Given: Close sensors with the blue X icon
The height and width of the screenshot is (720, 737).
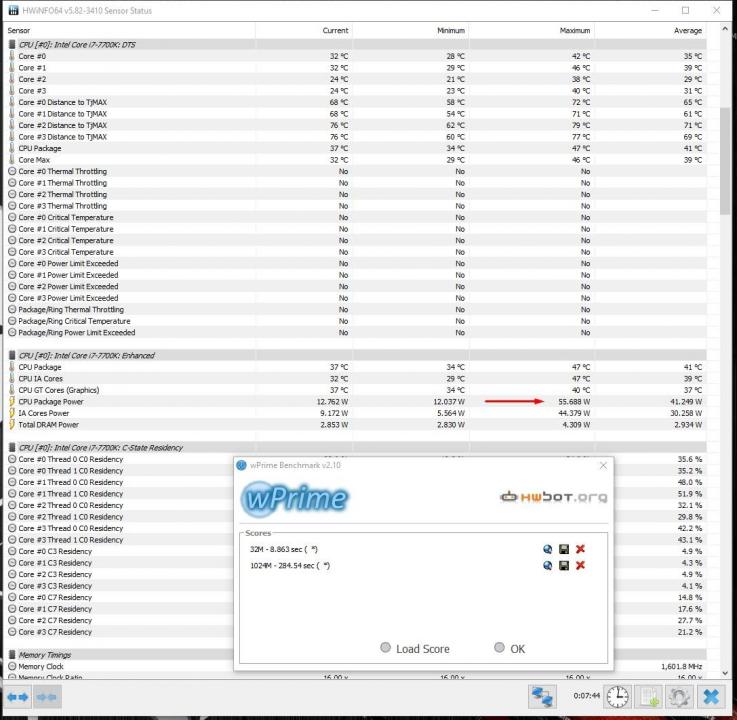Looking at the screenshot, I should point(711,697).
